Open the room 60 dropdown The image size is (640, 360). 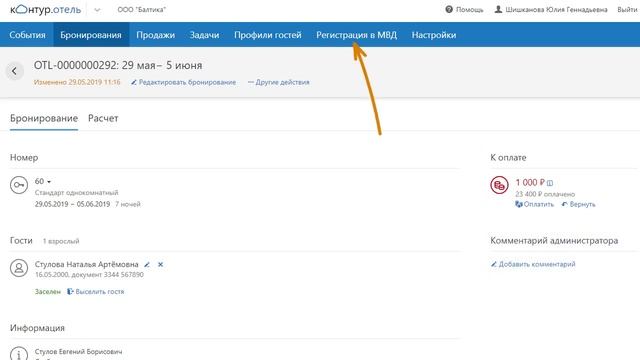coord(43,181)
